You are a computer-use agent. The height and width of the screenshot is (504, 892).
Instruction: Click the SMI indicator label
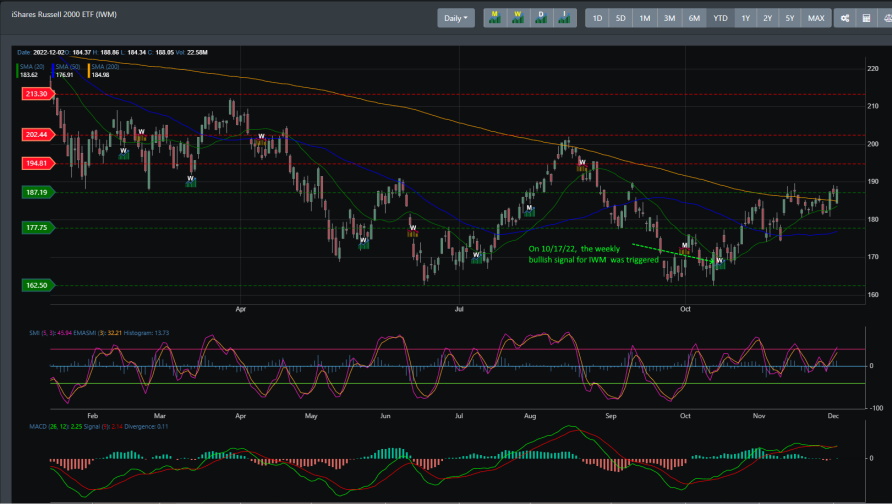coord(50,333)
